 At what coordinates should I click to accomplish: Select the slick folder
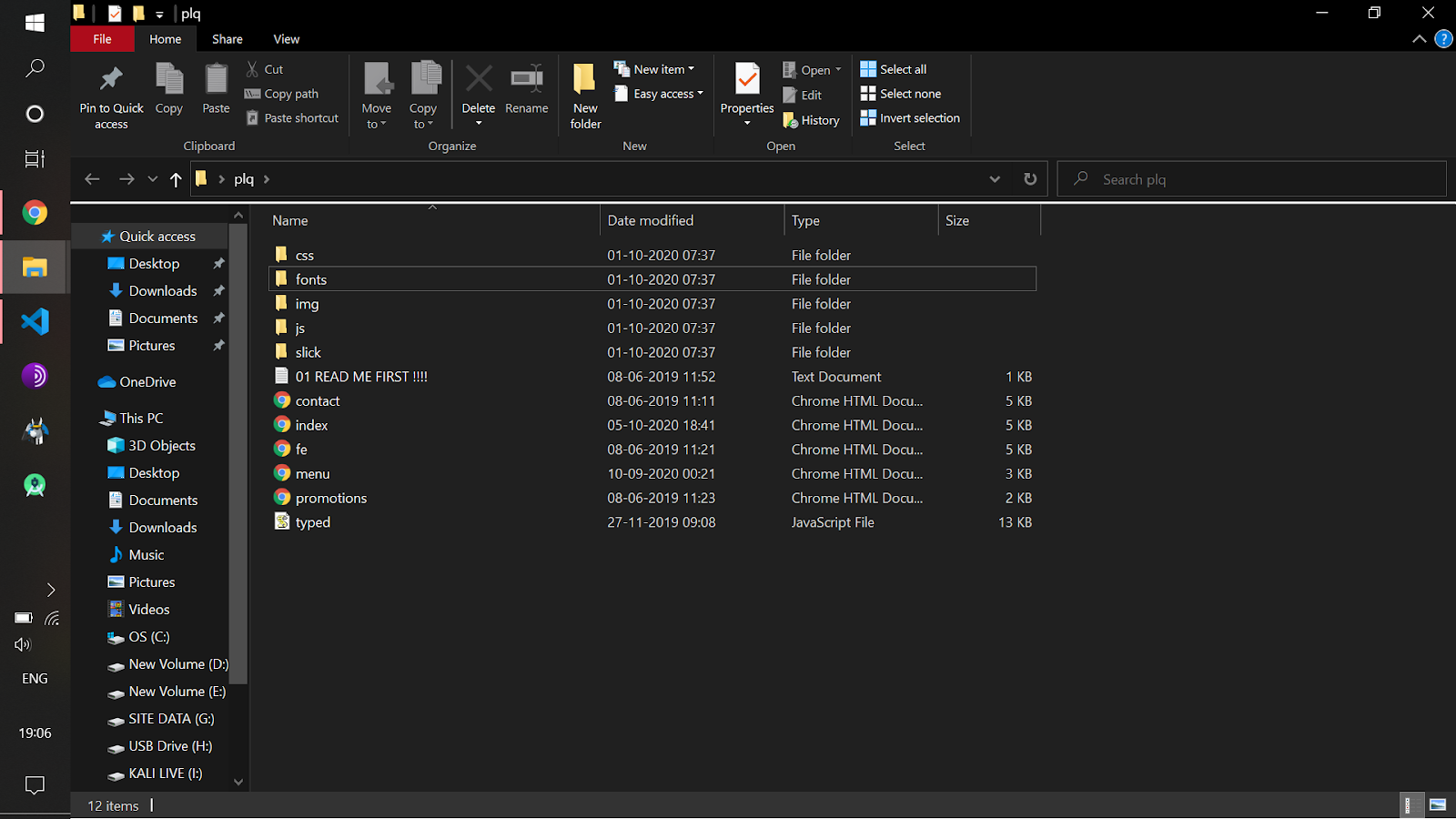tap(652, 352)
